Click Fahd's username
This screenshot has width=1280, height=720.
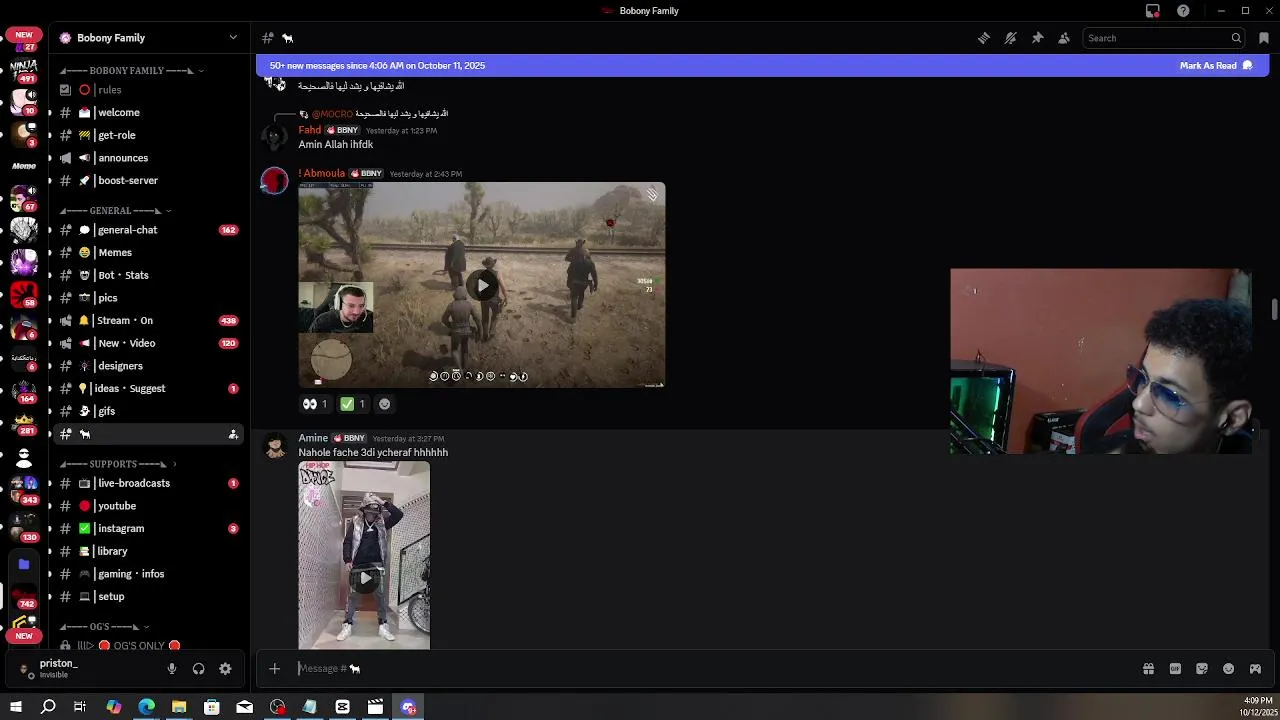pyautogui.click(x=310, y=130)
